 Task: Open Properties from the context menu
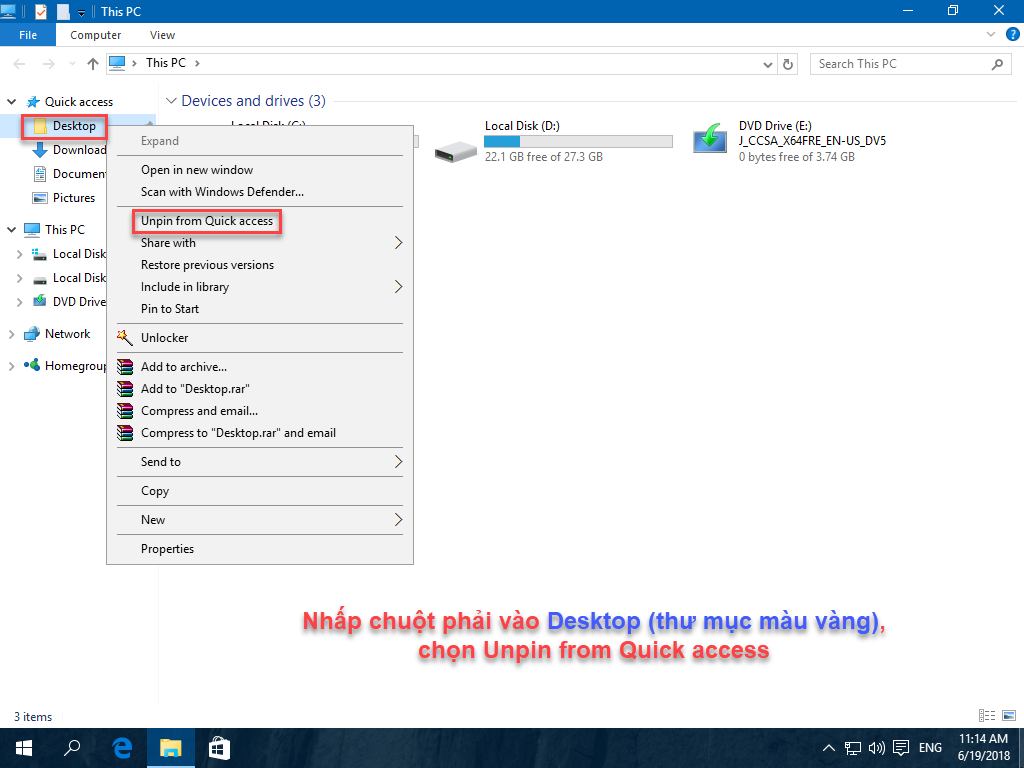[166, 548]
